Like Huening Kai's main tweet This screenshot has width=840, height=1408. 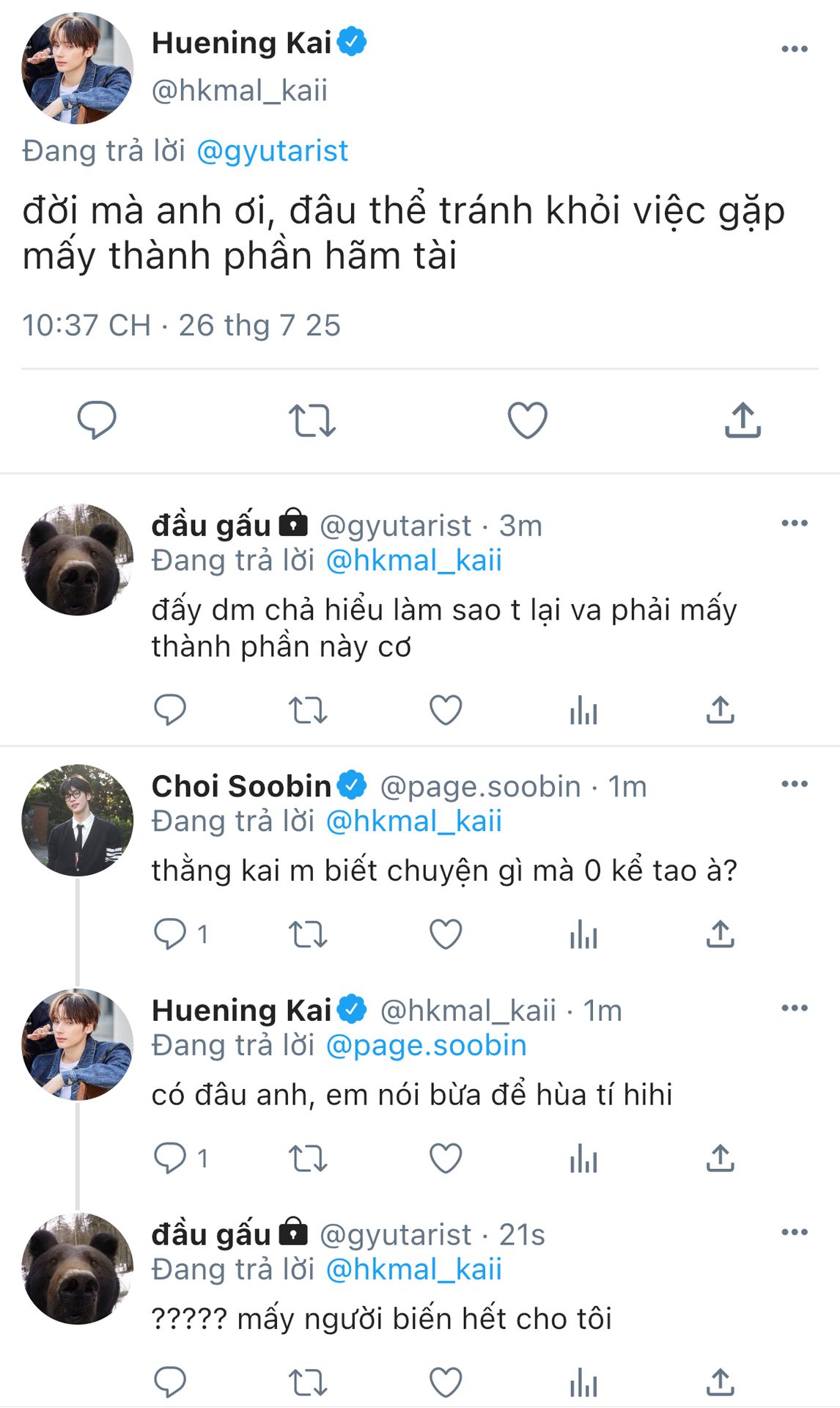click(527, 421)
